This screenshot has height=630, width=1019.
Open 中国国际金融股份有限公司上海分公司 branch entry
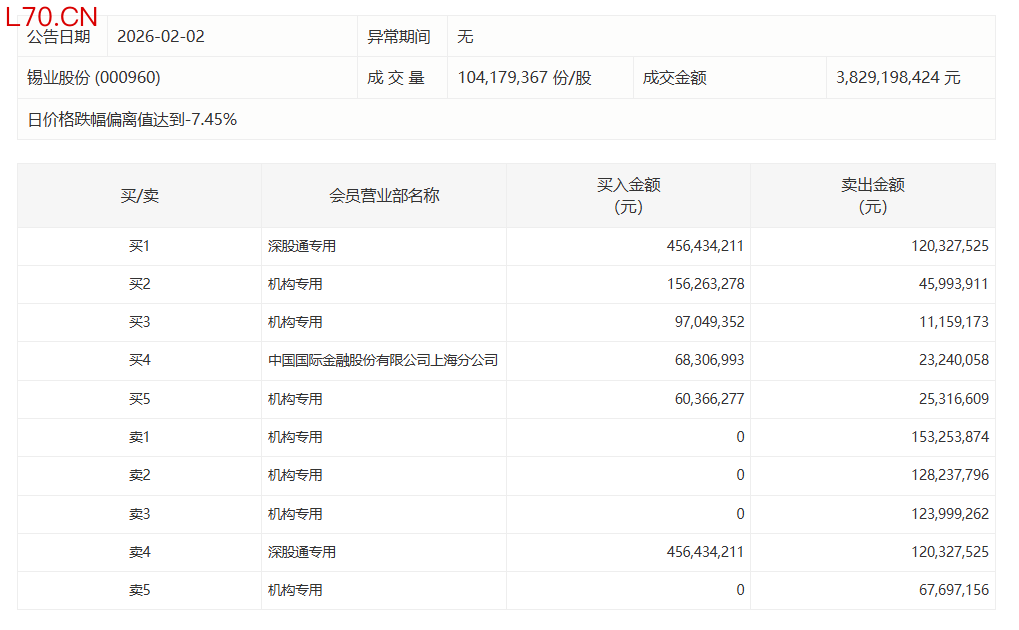(x=383, y=361)
